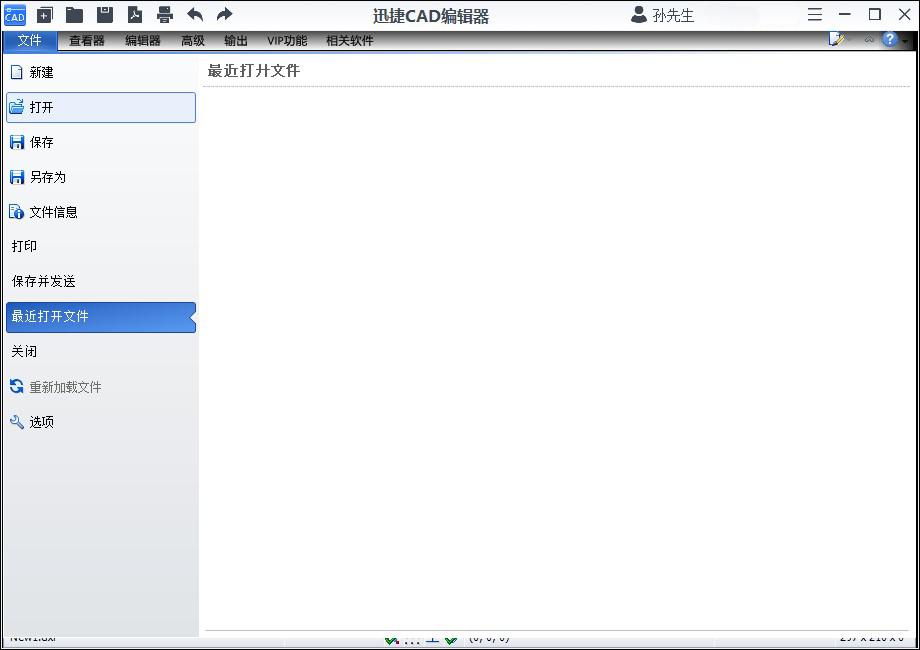Click the save floppy icon in title bar
920x650 pixels.
tap(104, 15)
